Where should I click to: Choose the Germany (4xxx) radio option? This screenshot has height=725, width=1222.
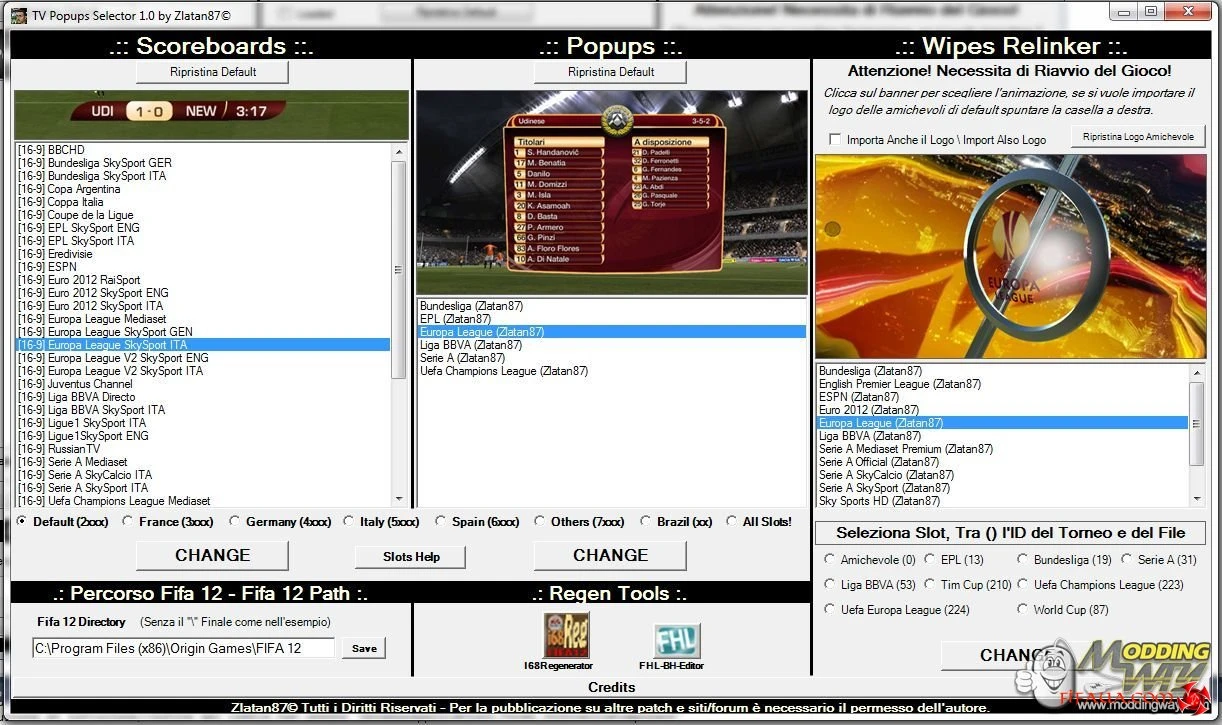pos(235,521)
